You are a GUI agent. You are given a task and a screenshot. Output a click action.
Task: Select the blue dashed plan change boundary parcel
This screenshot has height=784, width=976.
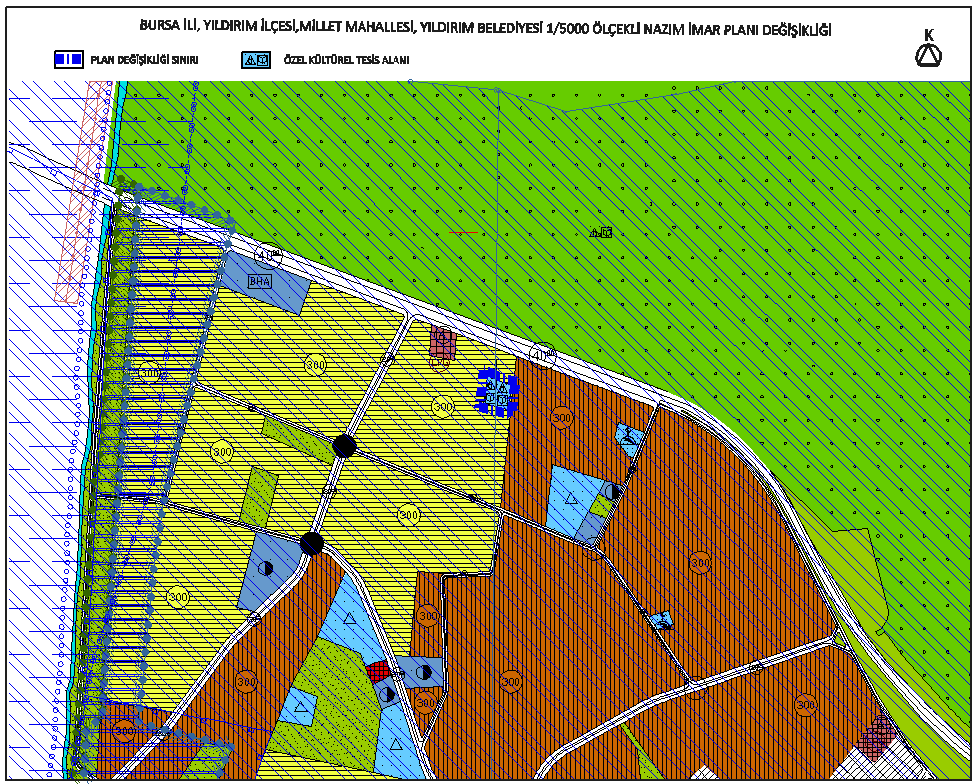(497, 392)
